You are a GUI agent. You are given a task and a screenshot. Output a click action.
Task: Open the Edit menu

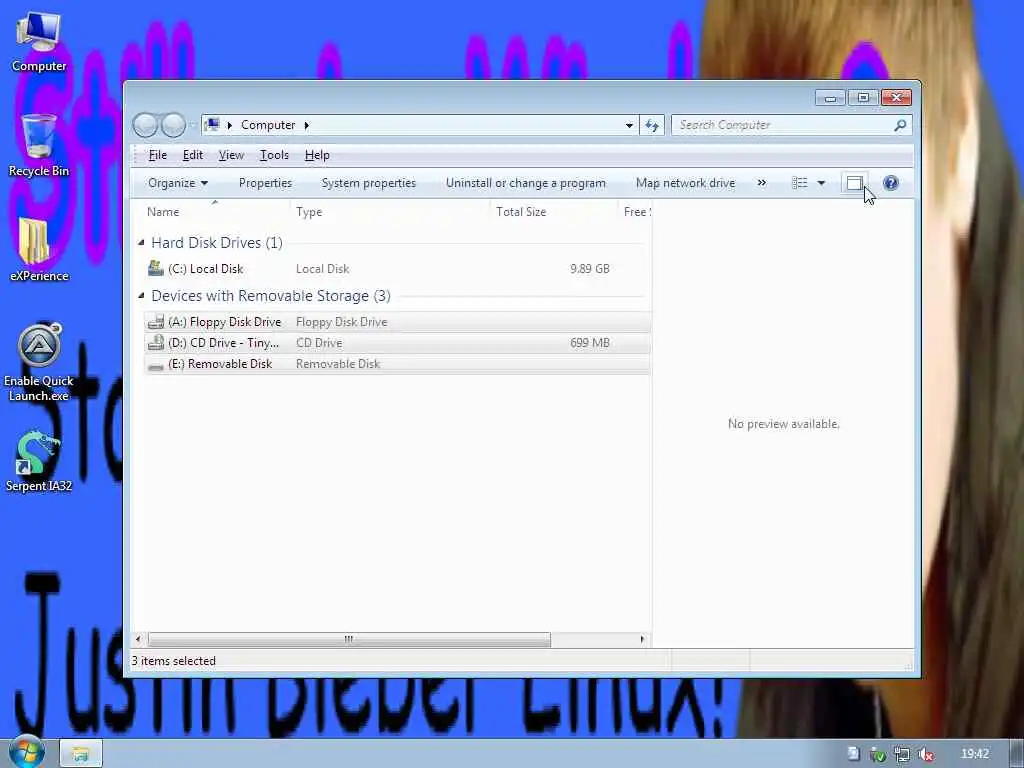pos(192,155)
